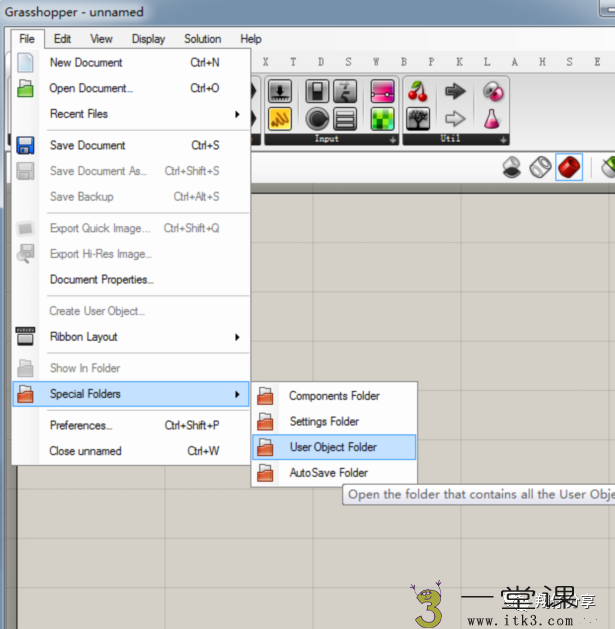Viewport: 615px width, 629px height.
Task: Toggle the red shaded preview mode button
Action: 569,167
